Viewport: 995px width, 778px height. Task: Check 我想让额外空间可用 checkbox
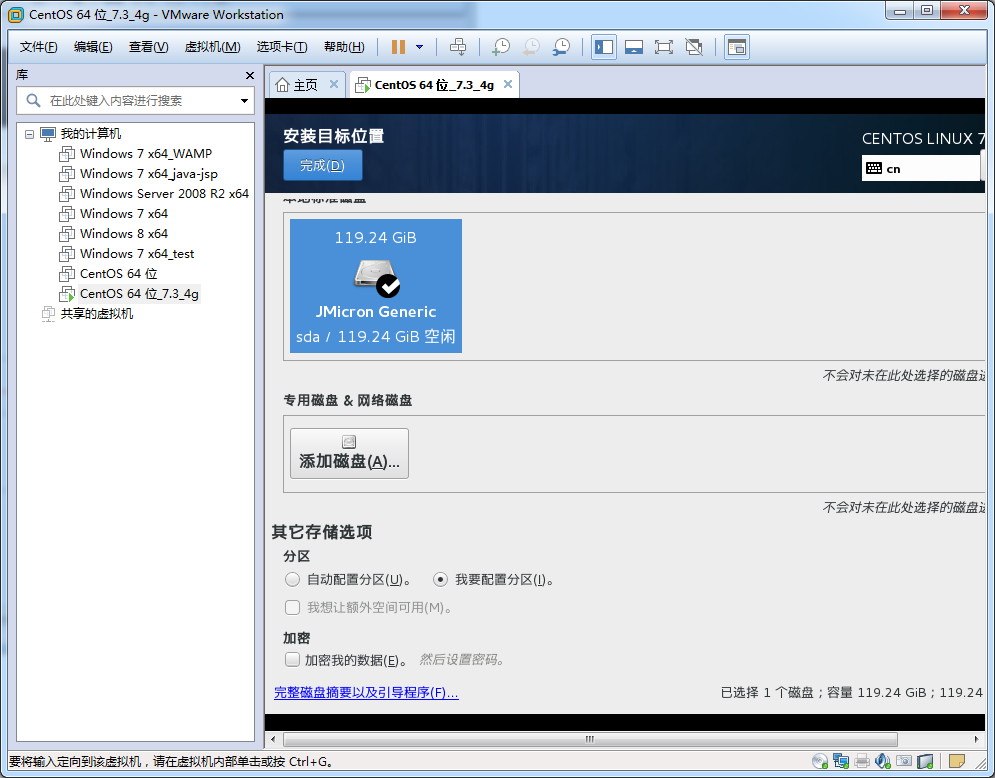[292, 607]
